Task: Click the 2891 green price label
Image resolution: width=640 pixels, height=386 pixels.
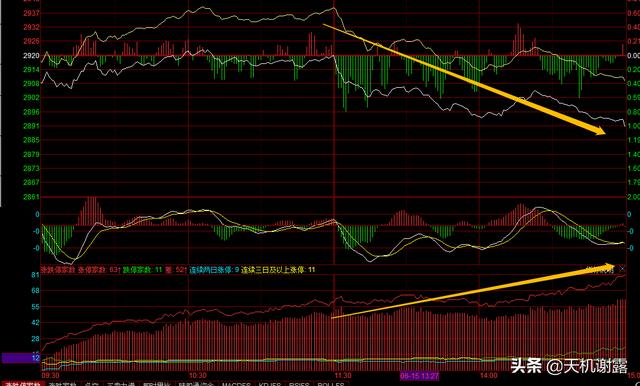Action: (31, 126)
